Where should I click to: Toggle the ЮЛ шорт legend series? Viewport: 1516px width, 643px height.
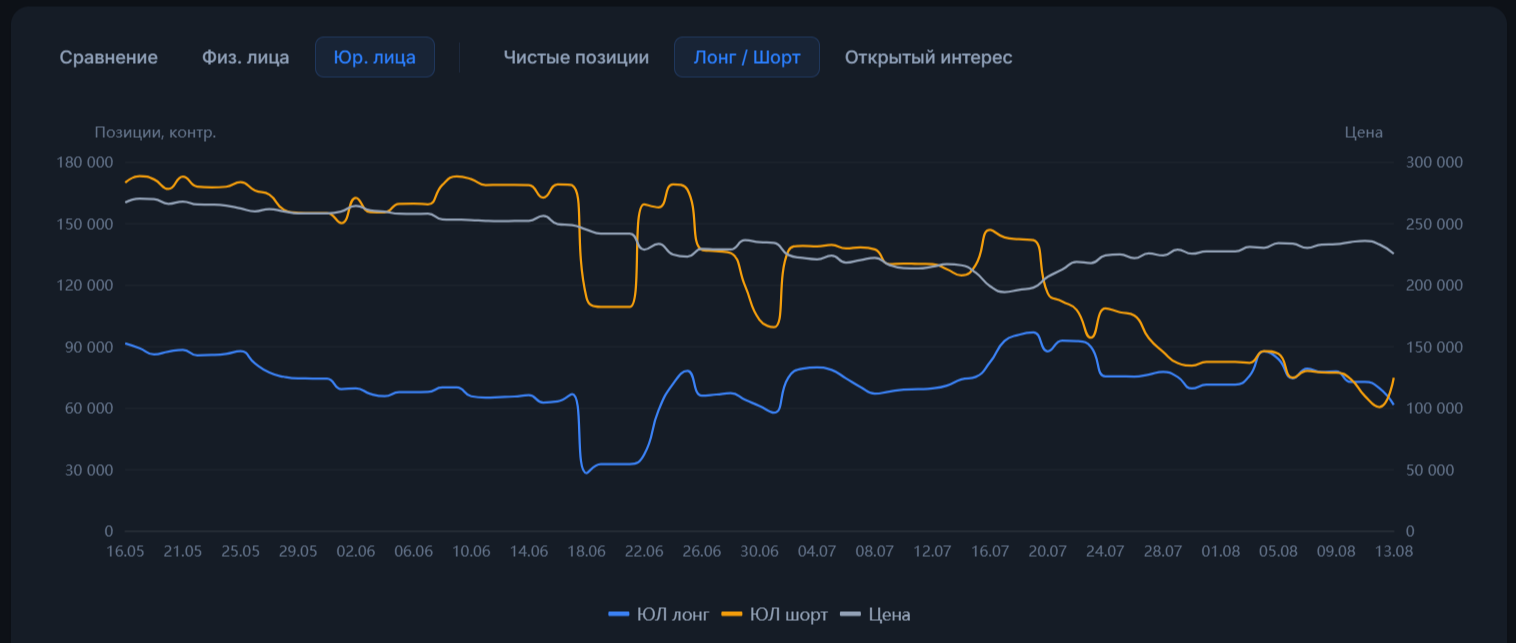point(774,615)
